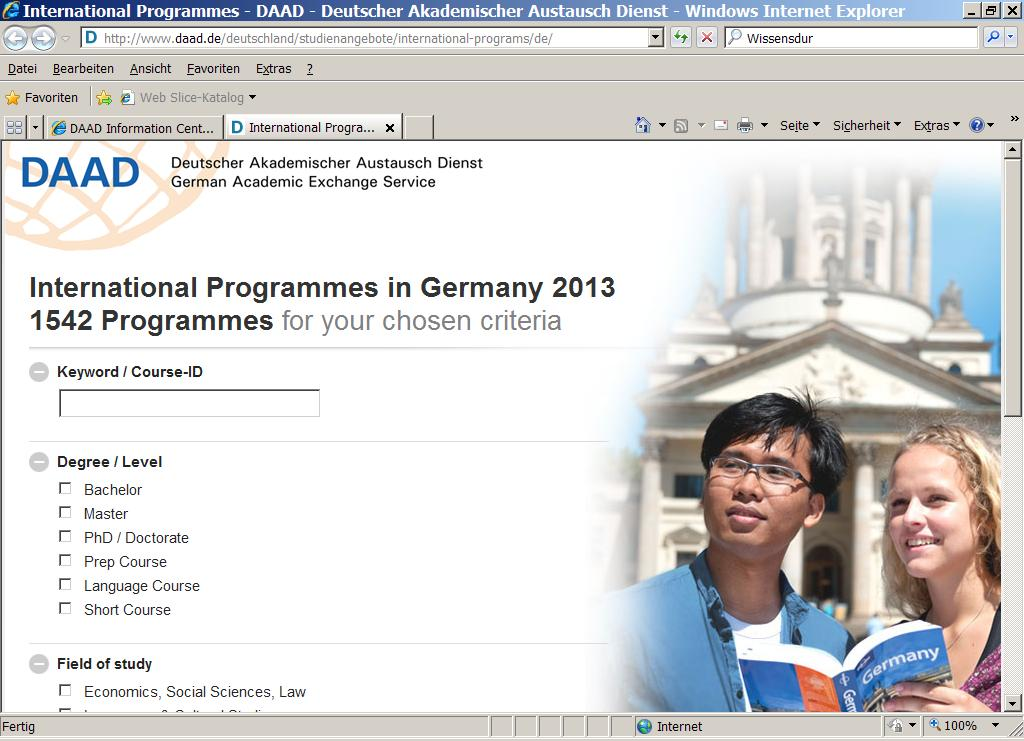Viewport: 1024px width, 741px height.
Task: Open the address bar history dropdown
Action: [656, 38]
